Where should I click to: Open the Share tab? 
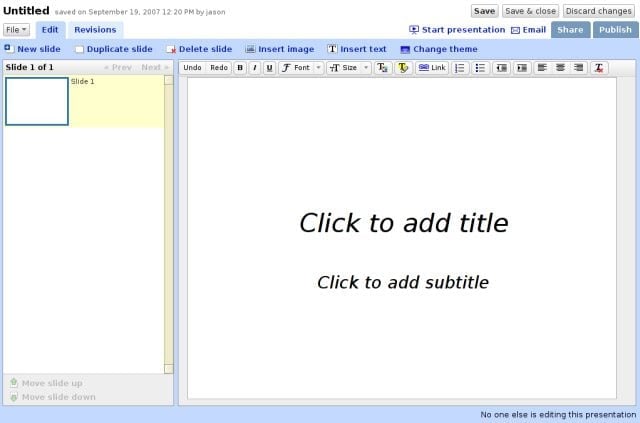tap(570, 30)
